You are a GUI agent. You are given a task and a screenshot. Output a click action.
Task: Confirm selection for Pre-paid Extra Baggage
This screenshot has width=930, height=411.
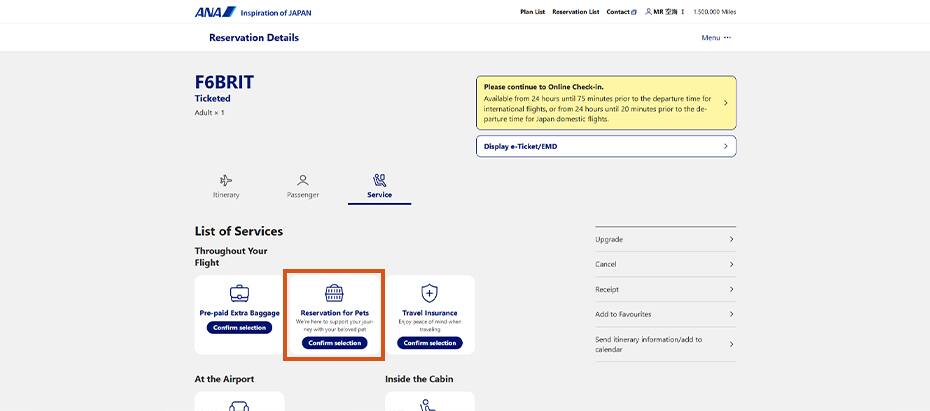(x=240, y=328)
